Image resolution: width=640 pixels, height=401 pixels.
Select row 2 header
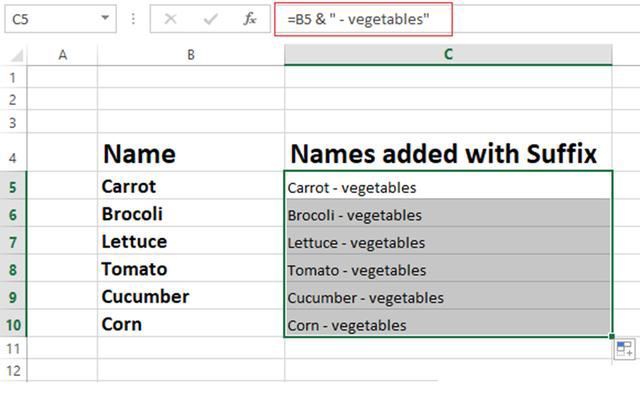click(x=13, y=99)
